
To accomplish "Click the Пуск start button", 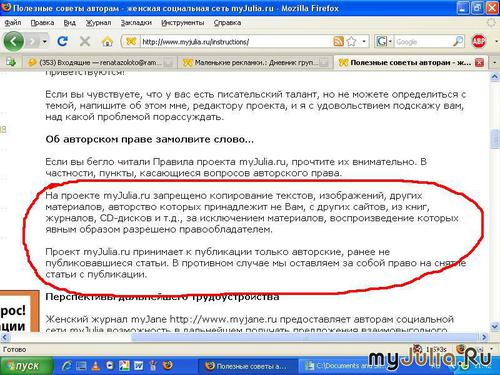I will [x=26, y=366].
